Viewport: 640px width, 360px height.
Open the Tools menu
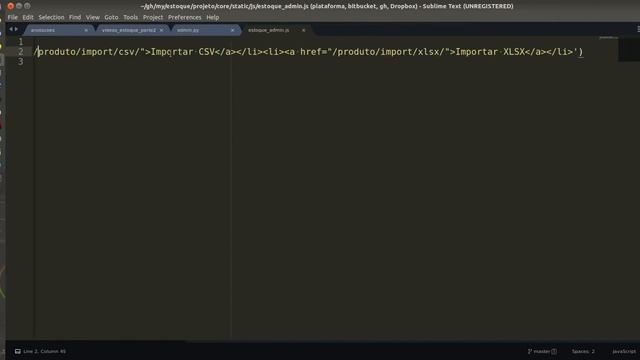[x=131, y=18]
